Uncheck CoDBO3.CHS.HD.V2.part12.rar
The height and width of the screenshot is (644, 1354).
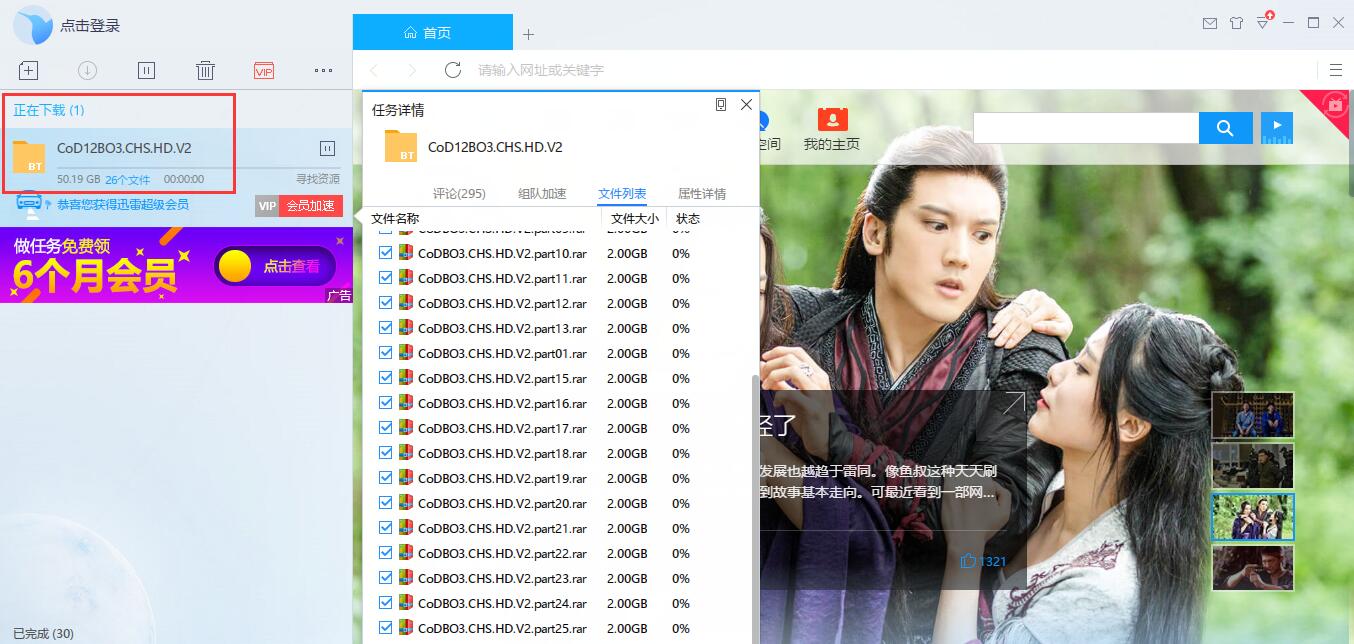coord(386,303)
